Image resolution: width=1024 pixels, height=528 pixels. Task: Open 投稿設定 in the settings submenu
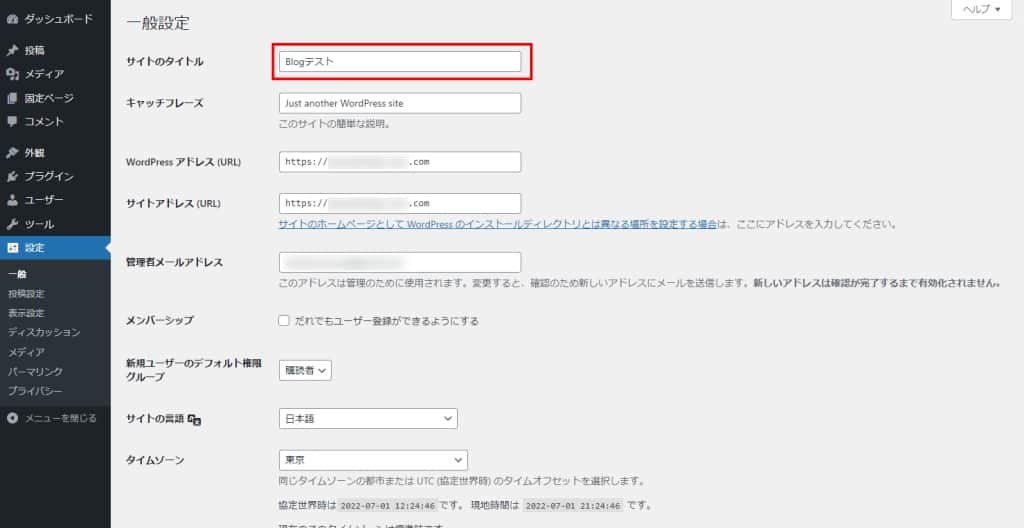tap(26, 294)
